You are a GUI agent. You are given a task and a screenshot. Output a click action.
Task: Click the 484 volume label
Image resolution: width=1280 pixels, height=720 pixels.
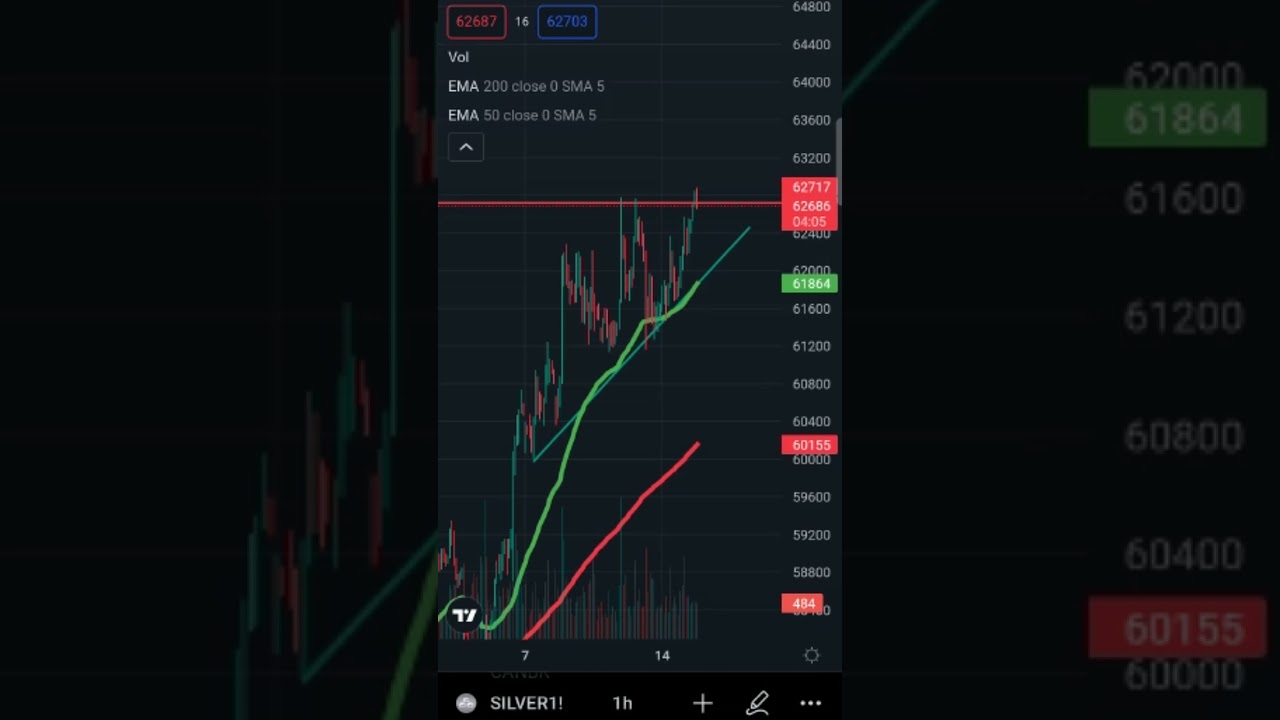tap(803, 604)
